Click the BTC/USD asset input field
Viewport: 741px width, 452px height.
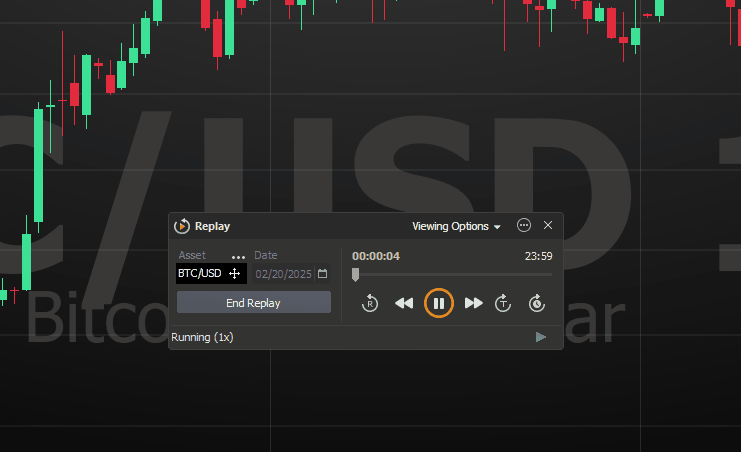tap(200, 274)
